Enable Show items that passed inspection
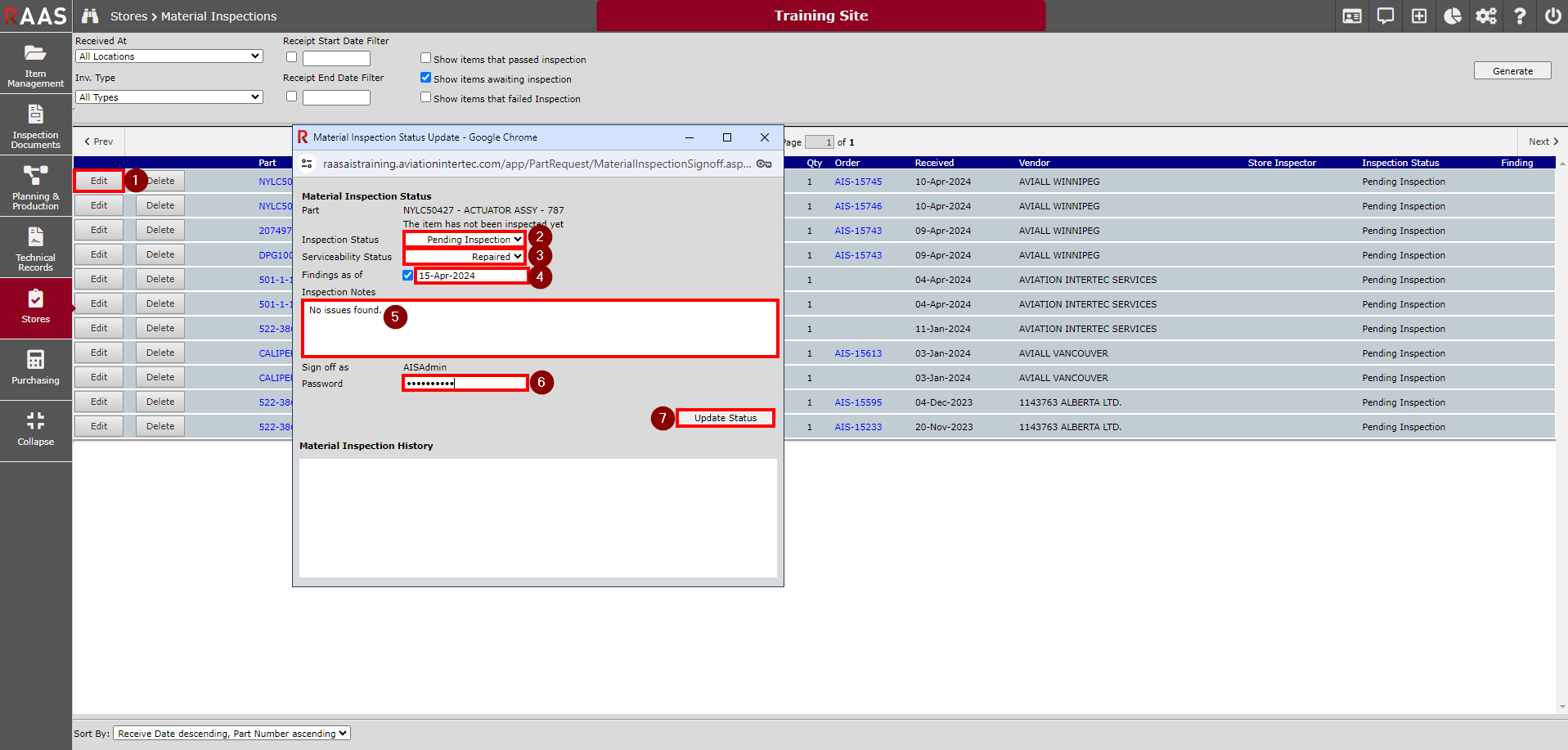The height and width of the screenshot is (750, 1568). [x=425, y=58]
